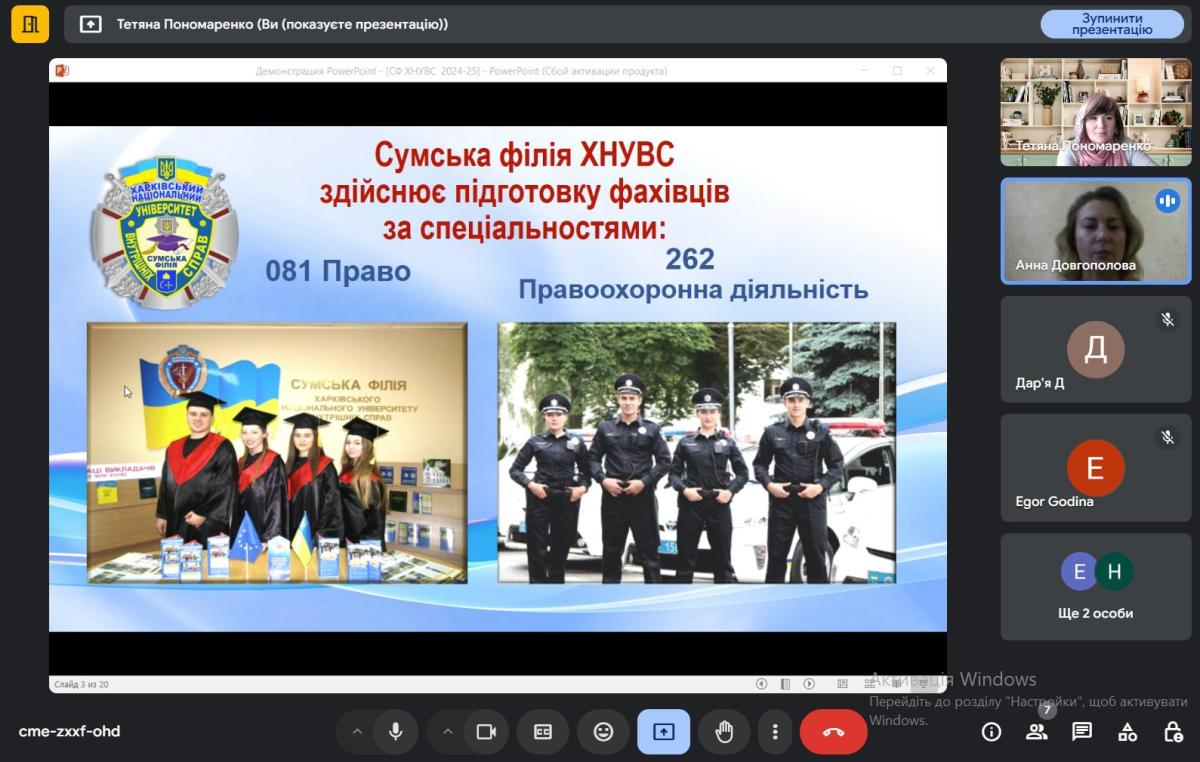Open chat with everyone icon
The height and width of the screenshot is (762, 1200).
click(1082, 732)
